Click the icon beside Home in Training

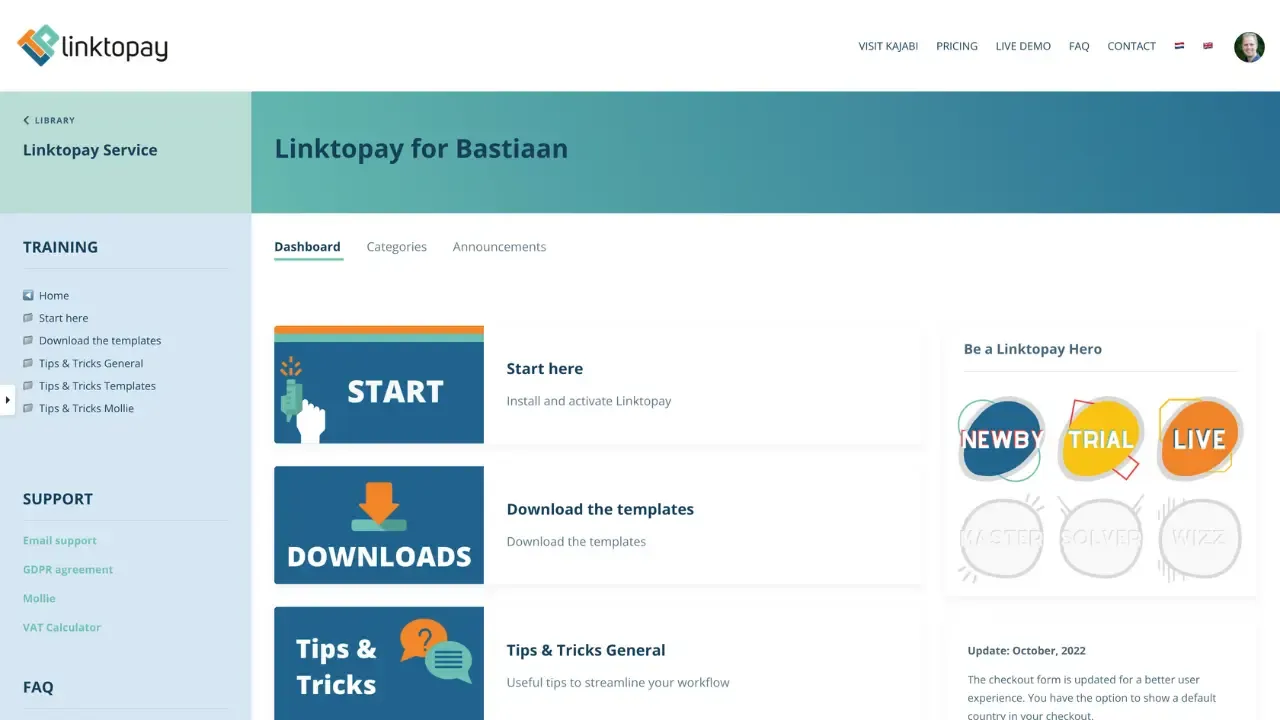coord(28,295)
